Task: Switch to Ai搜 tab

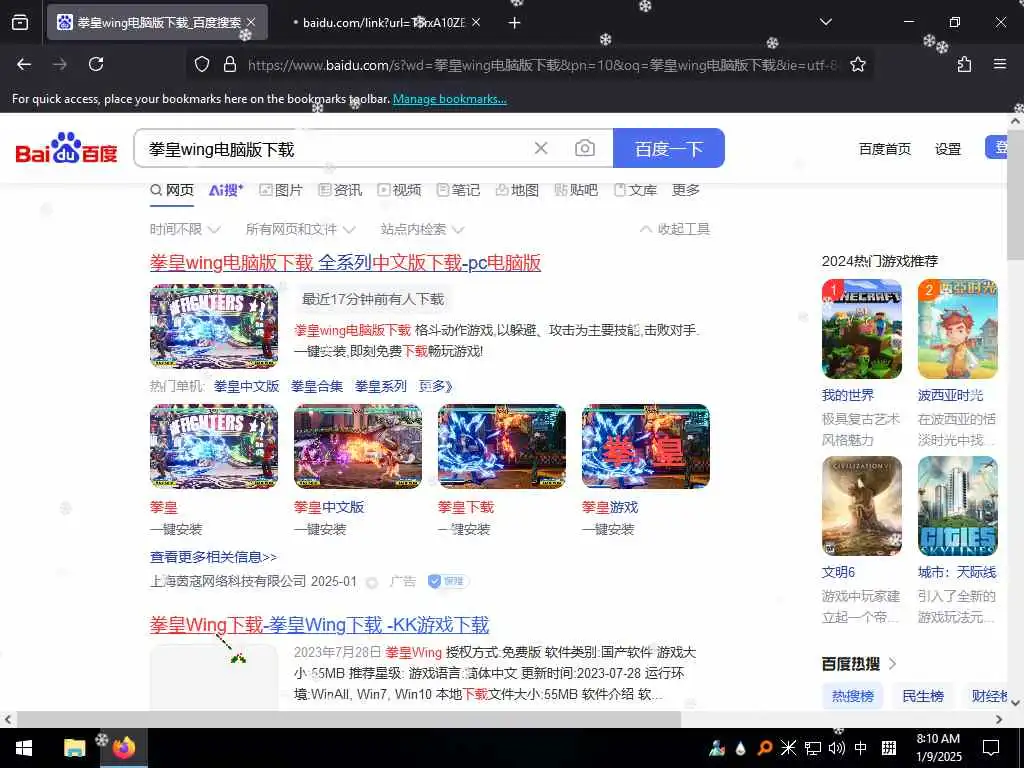Action: coord(226,190)
